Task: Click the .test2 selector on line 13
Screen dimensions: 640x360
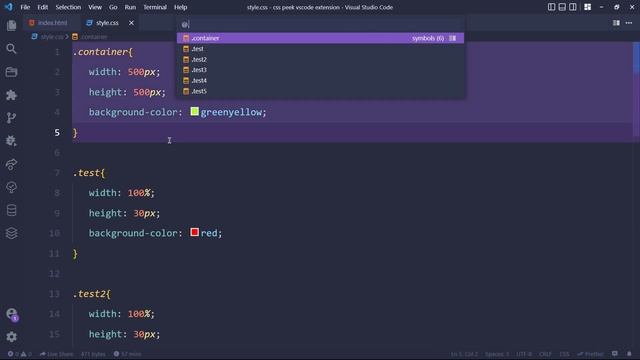Action: (89, 294)
